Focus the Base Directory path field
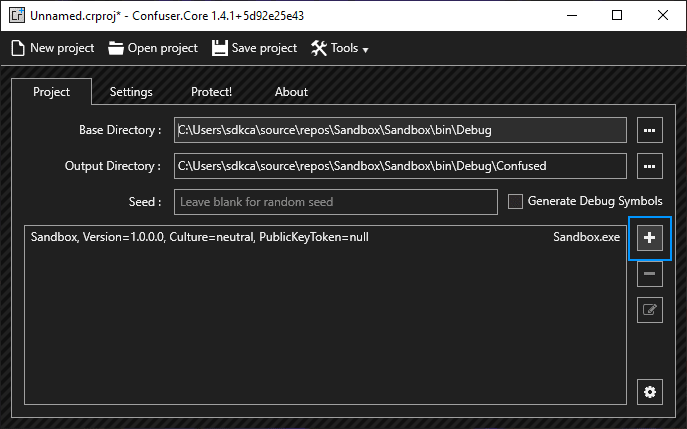687x429 pixels. (x=400, y=130)
